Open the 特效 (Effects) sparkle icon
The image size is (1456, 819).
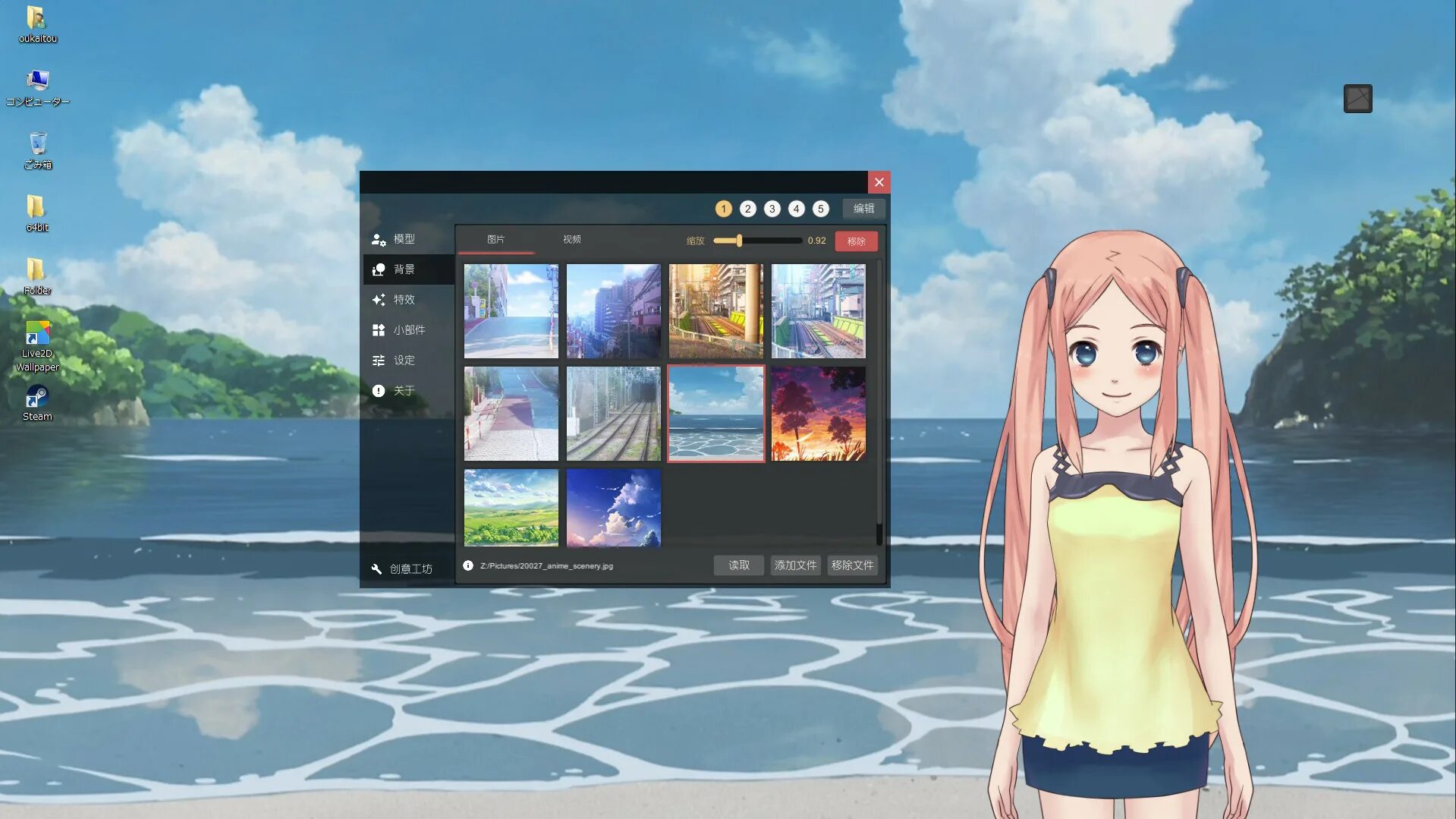[x=379, y=300]
